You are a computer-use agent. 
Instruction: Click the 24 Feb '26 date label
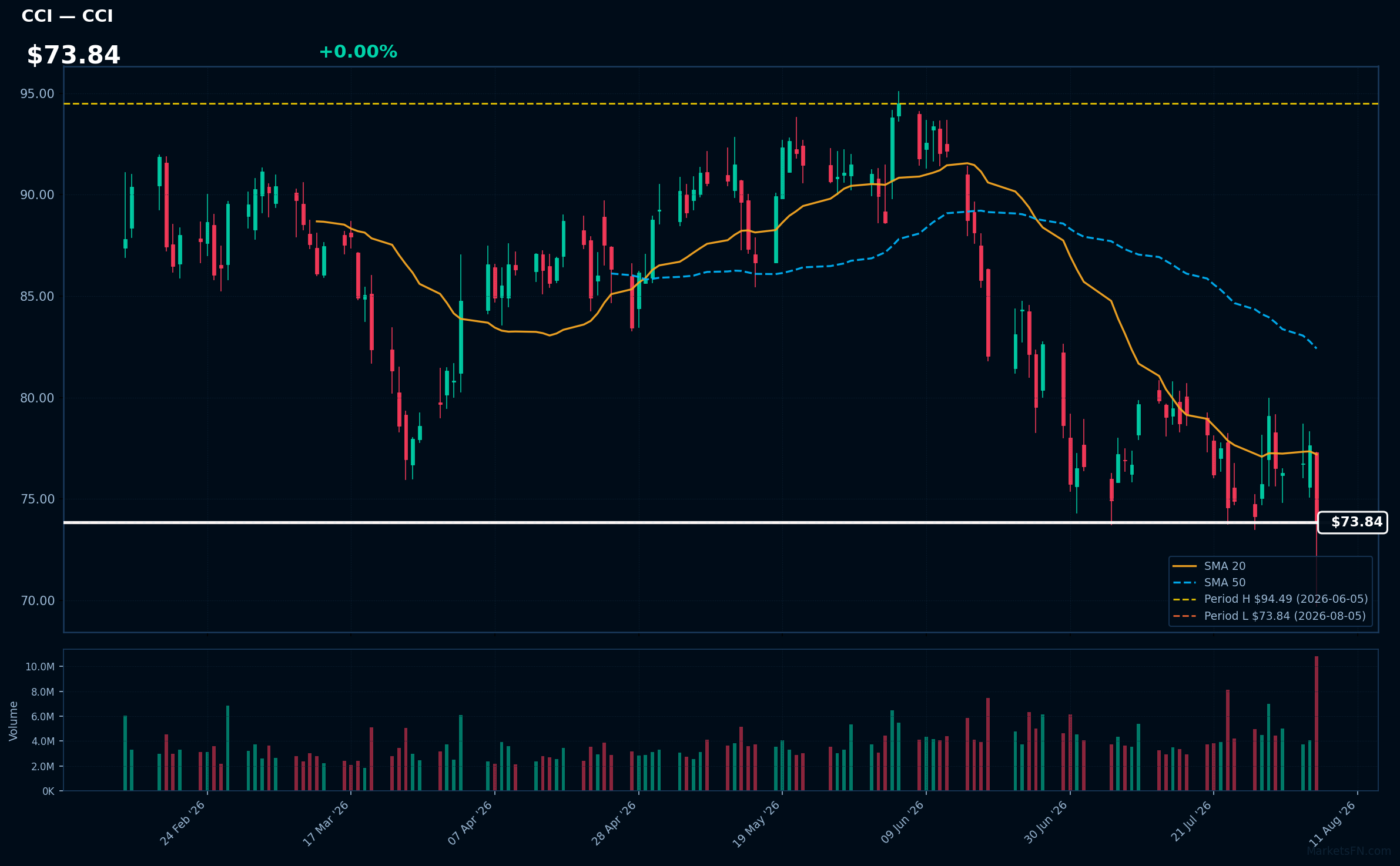[x=182, y=823]
